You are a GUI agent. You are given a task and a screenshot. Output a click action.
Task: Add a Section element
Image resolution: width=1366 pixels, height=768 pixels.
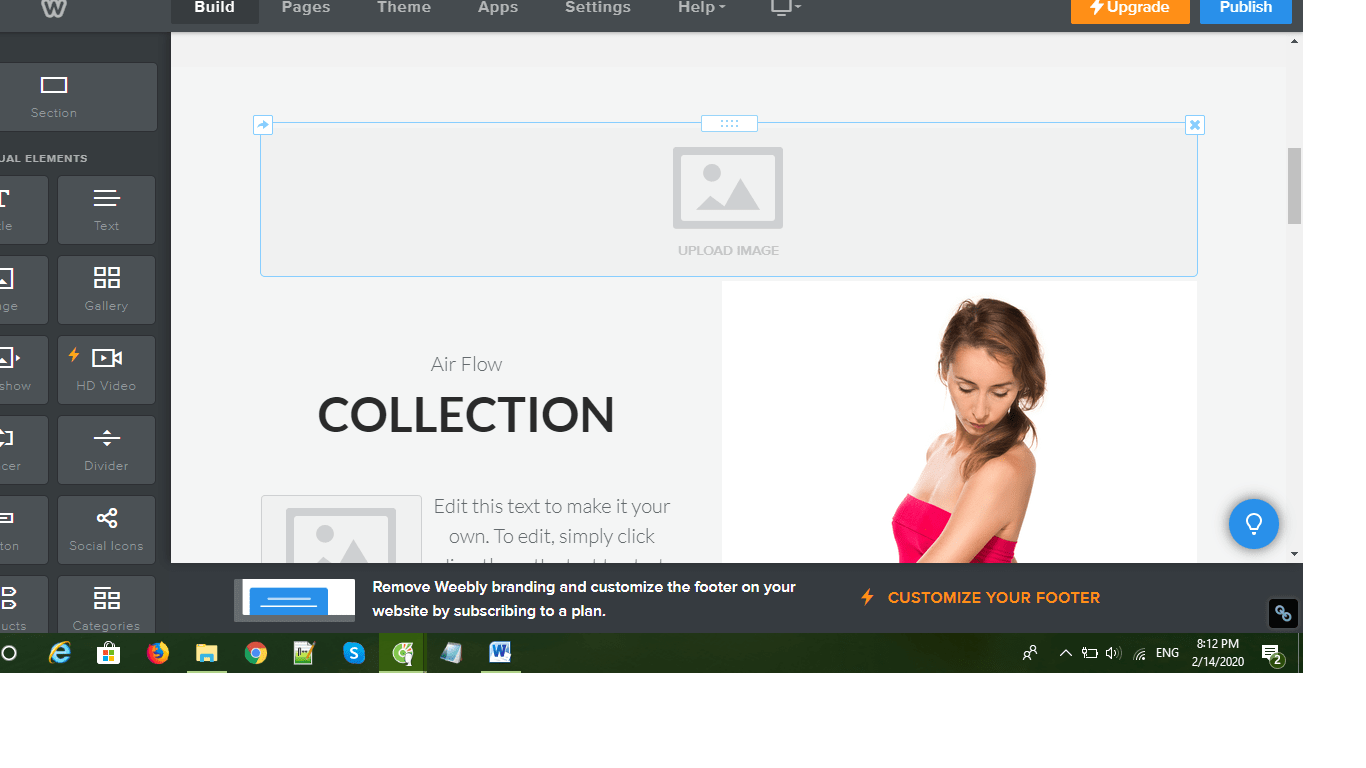pos(53,96)
